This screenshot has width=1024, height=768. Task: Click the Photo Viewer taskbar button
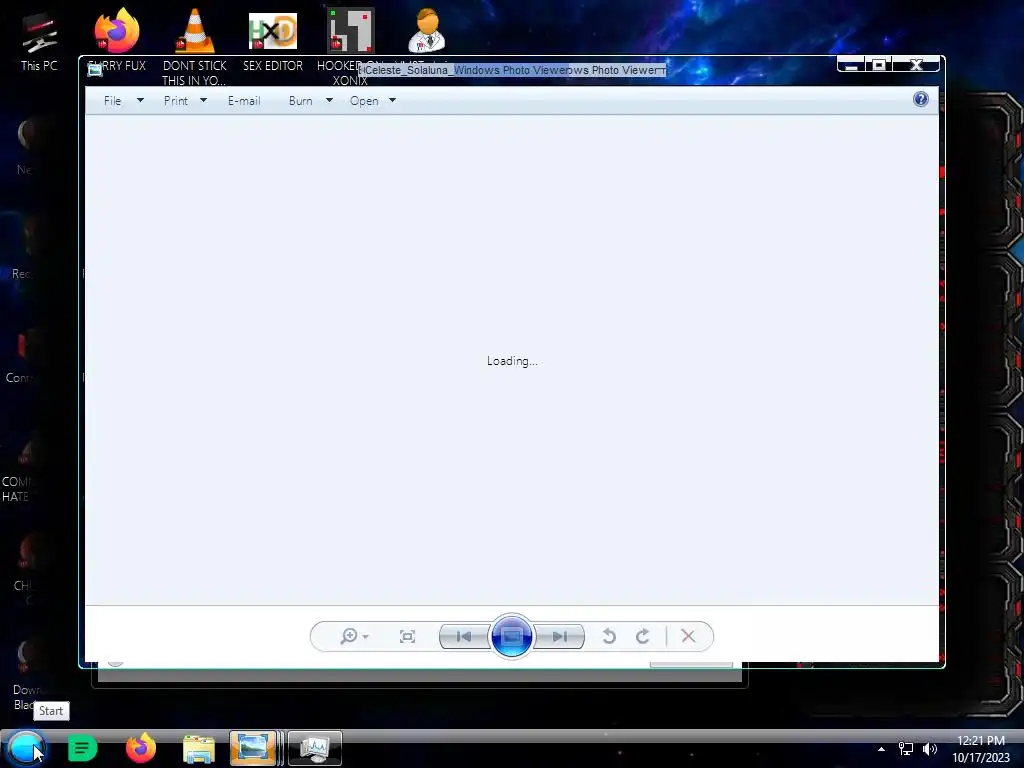[x=254, y=748]
